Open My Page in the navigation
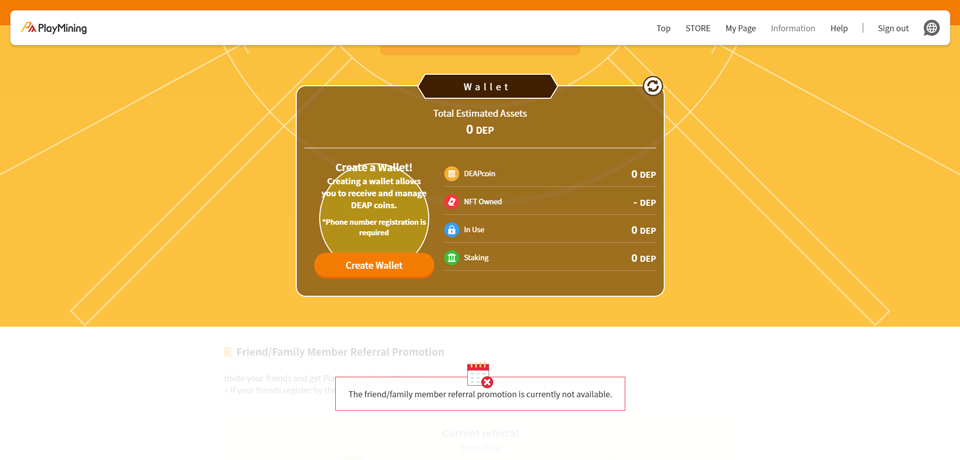This screenshot has width=960, height=460. (x=741, y=28)
